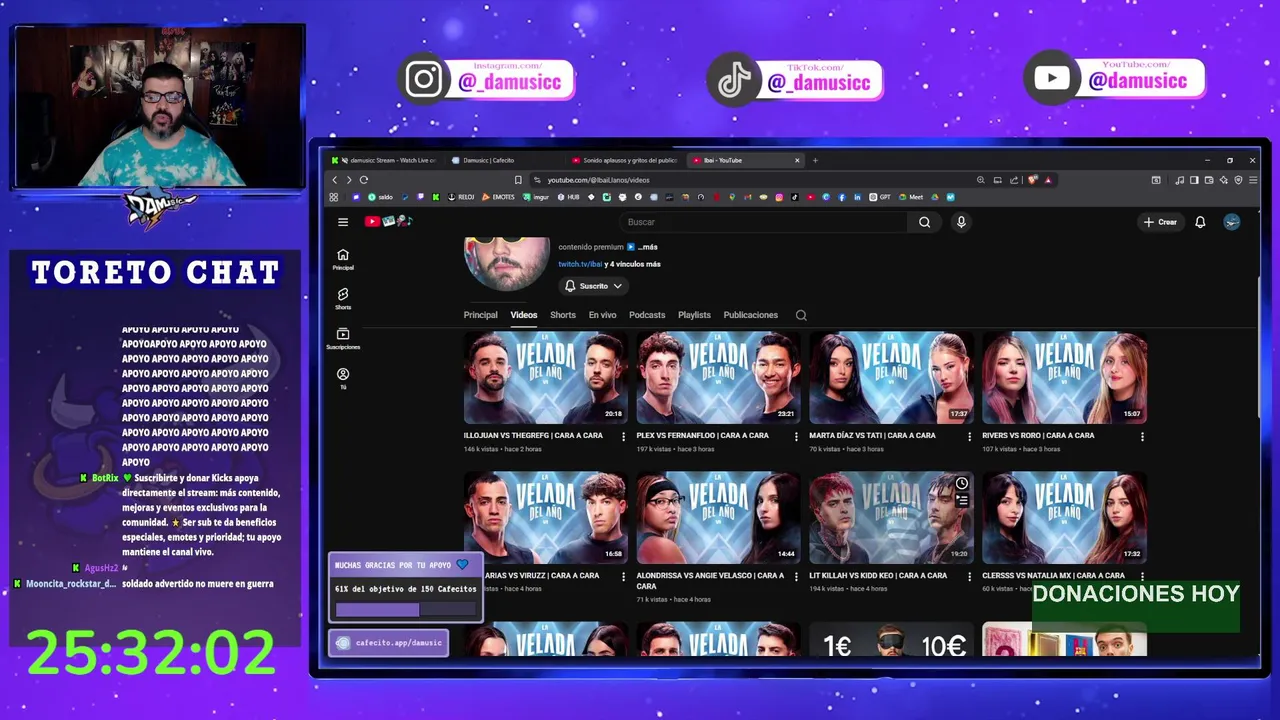The height and width of the screenshot is (720, 1280).
Task: Switch to the Publicaciones tab
Action: click(x=750, y=315)
